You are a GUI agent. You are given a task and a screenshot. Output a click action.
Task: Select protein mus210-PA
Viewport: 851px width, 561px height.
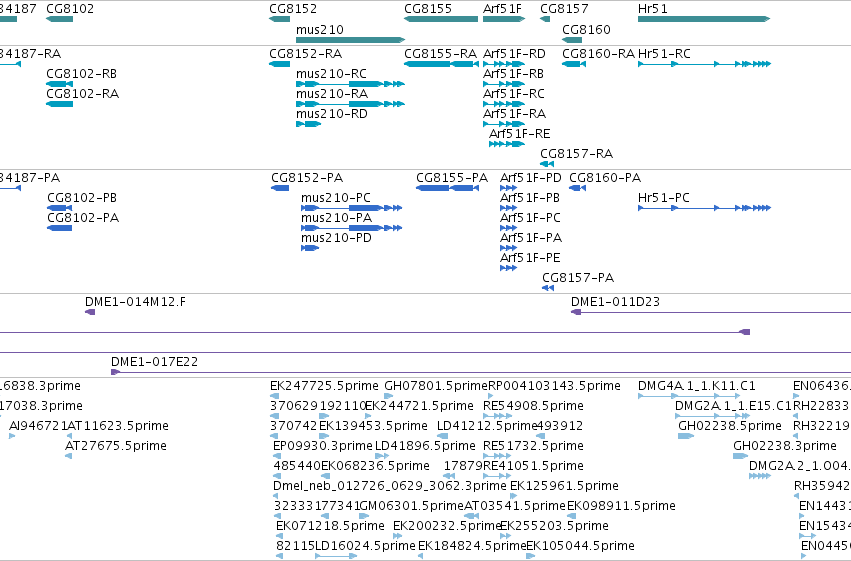[352, 228]
